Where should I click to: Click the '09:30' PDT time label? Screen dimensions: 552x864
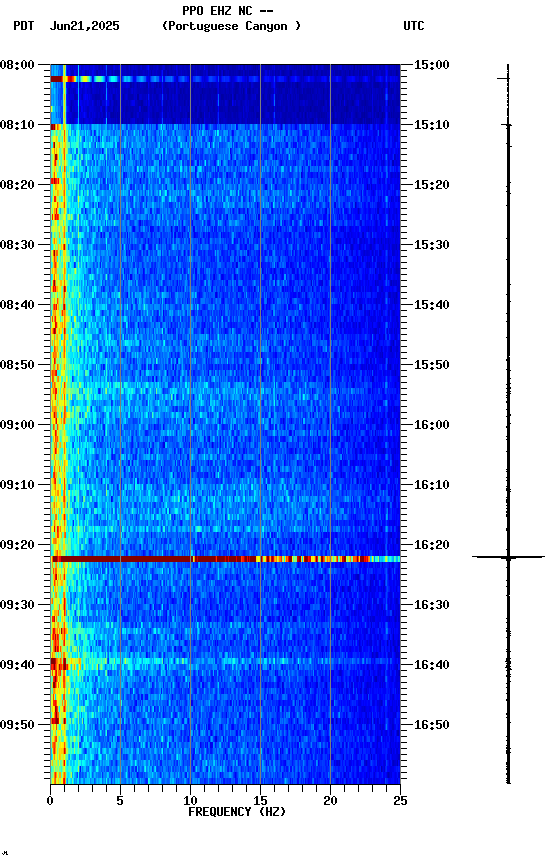[x=17, y=605]
